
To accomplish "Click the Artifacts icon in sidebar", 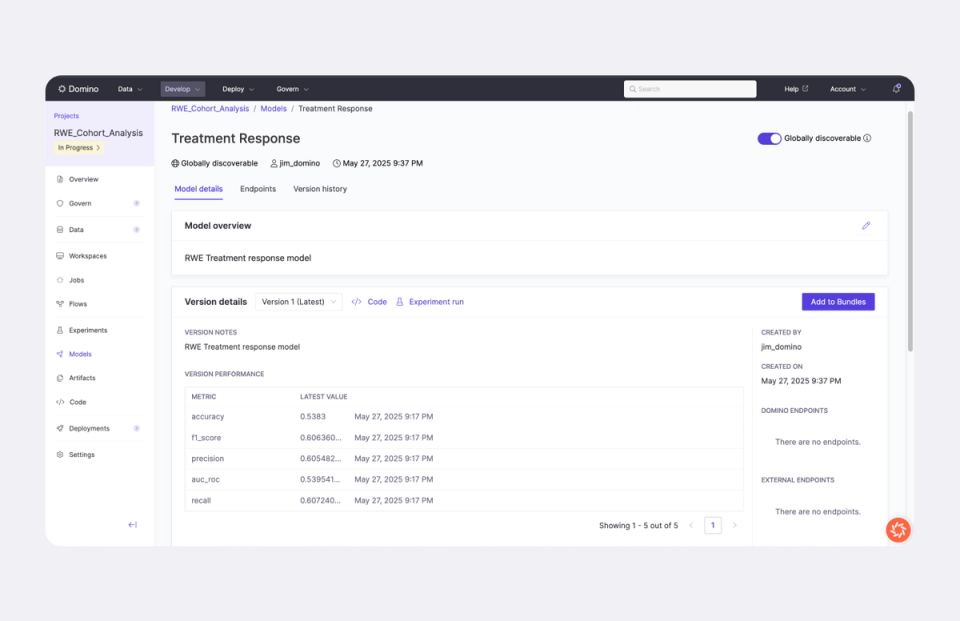I will pos(60,378).
